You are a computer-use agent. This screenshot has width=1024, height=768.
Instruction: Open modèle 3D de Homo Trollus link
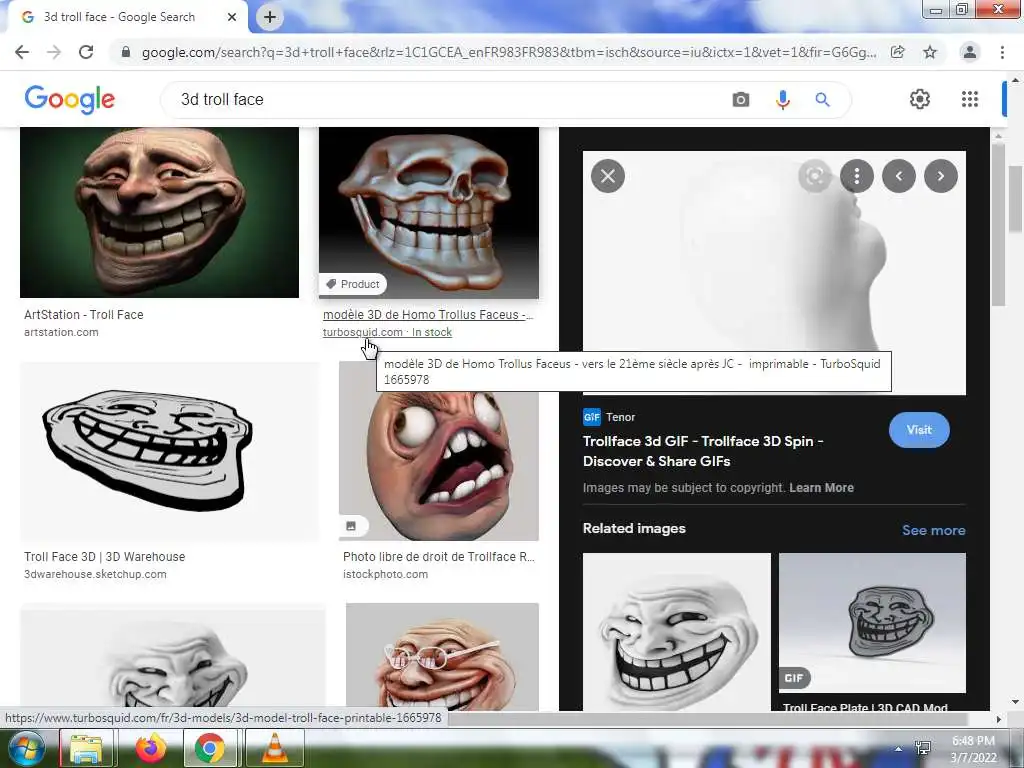[x=428, y=315]
